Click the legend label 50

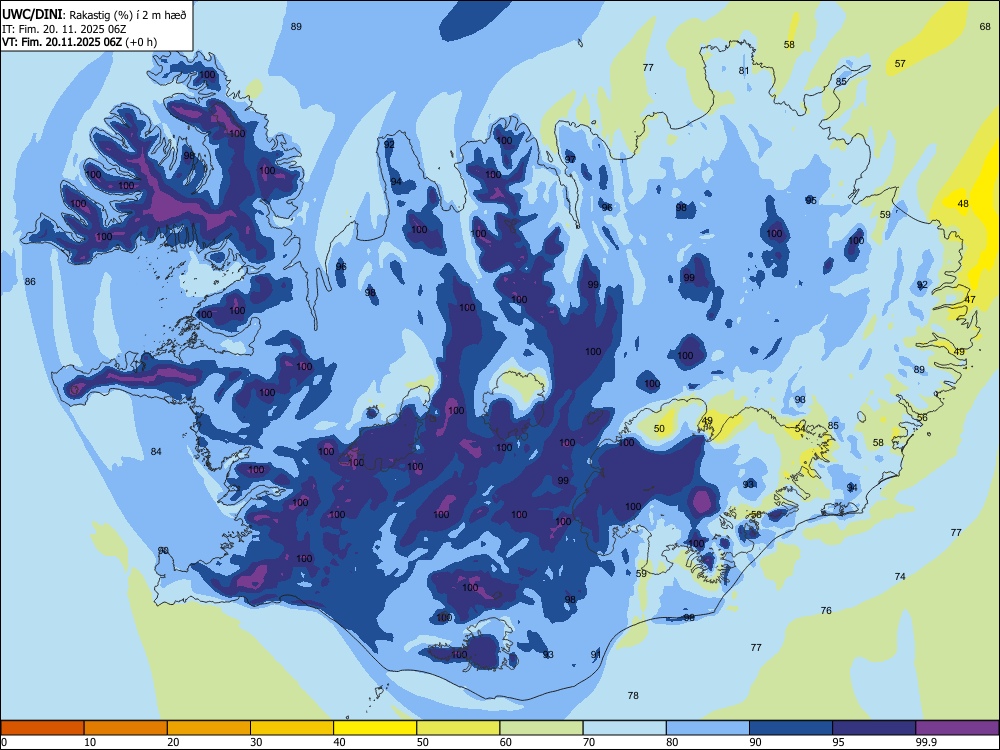423,742
